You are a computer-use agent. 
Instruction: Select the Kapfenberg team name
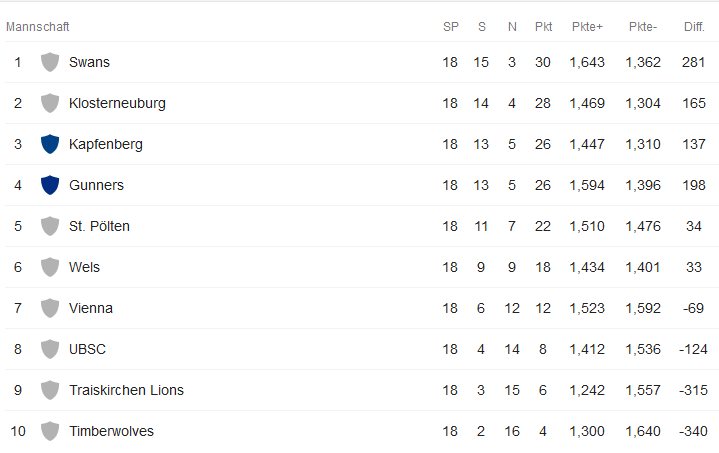[x=105, y=144]
